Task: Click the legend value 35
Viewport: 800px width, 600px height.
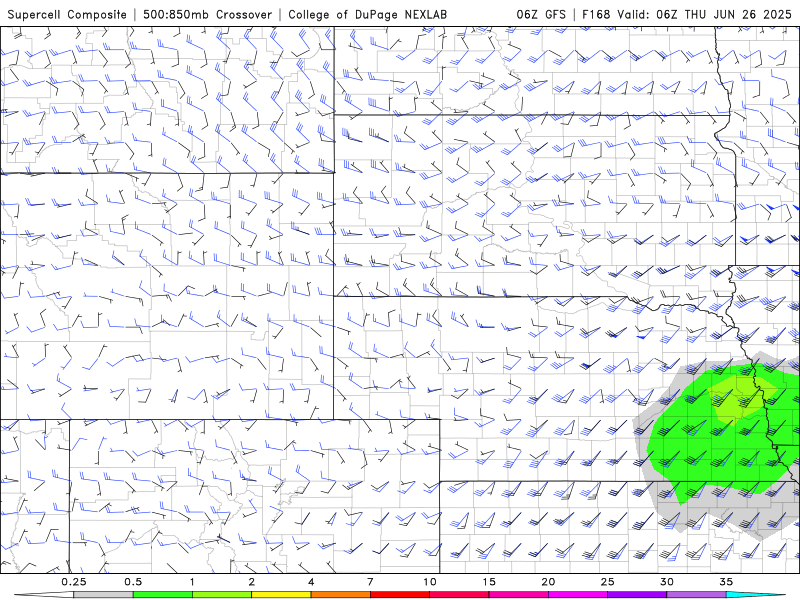Action: click(726, 582)
